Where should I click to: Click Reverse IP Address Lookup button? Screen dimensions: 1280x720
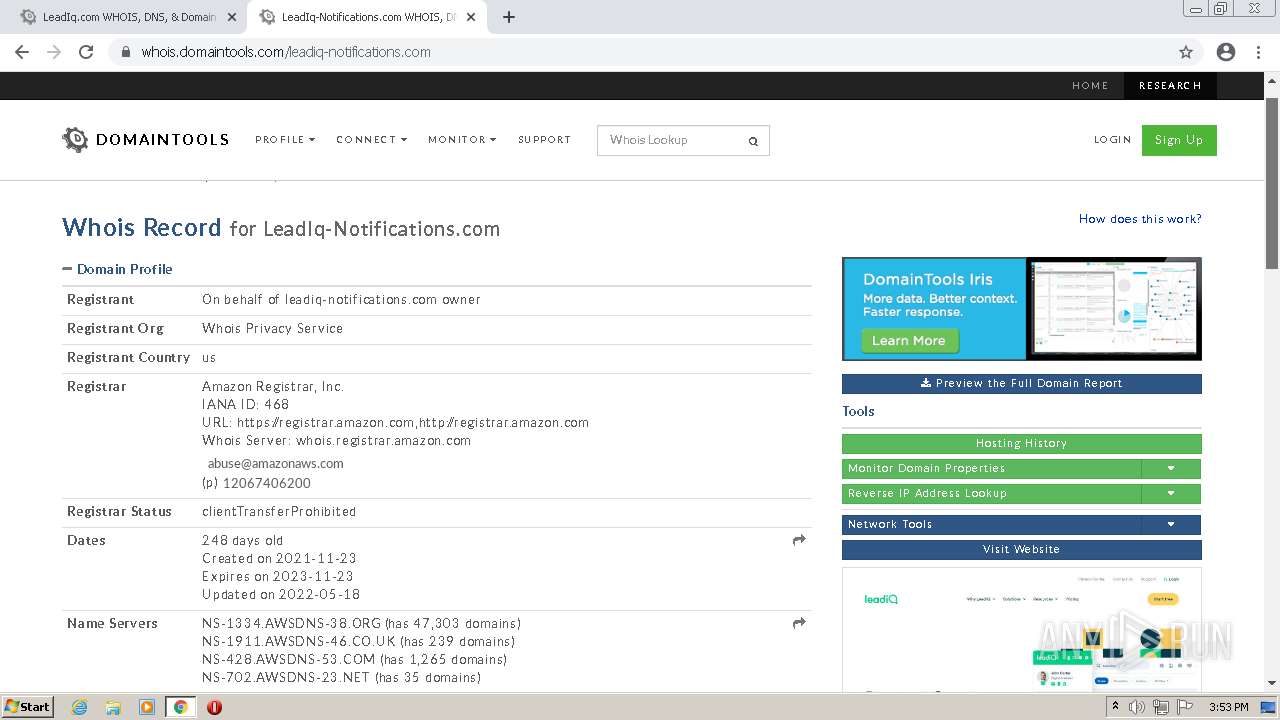point(991,494)
